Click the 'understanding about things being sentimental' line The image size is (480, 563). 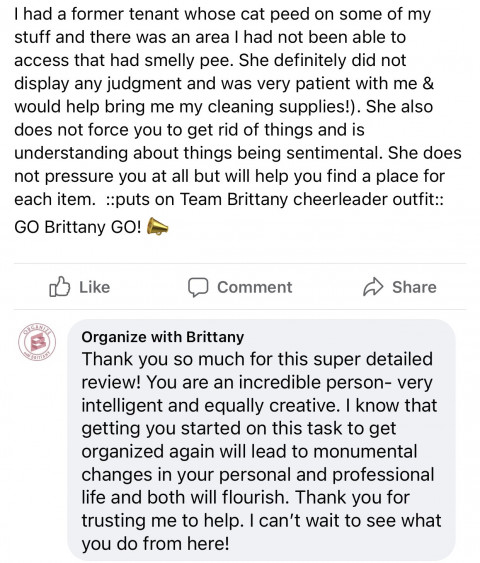coord(238,153)
